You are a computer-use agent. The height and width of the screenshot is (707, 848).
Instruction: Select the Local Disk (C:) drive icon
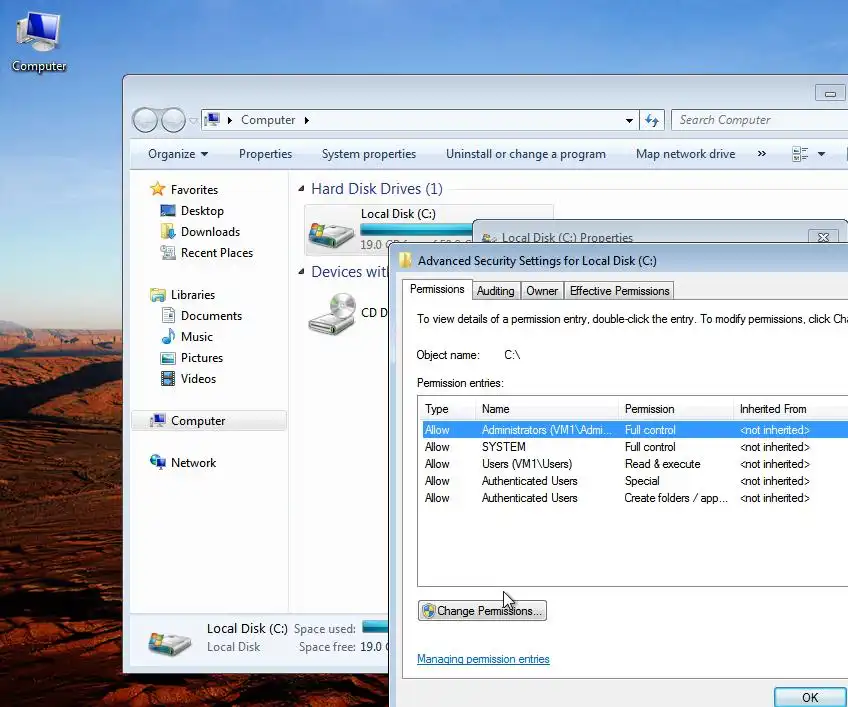(331, 234)
